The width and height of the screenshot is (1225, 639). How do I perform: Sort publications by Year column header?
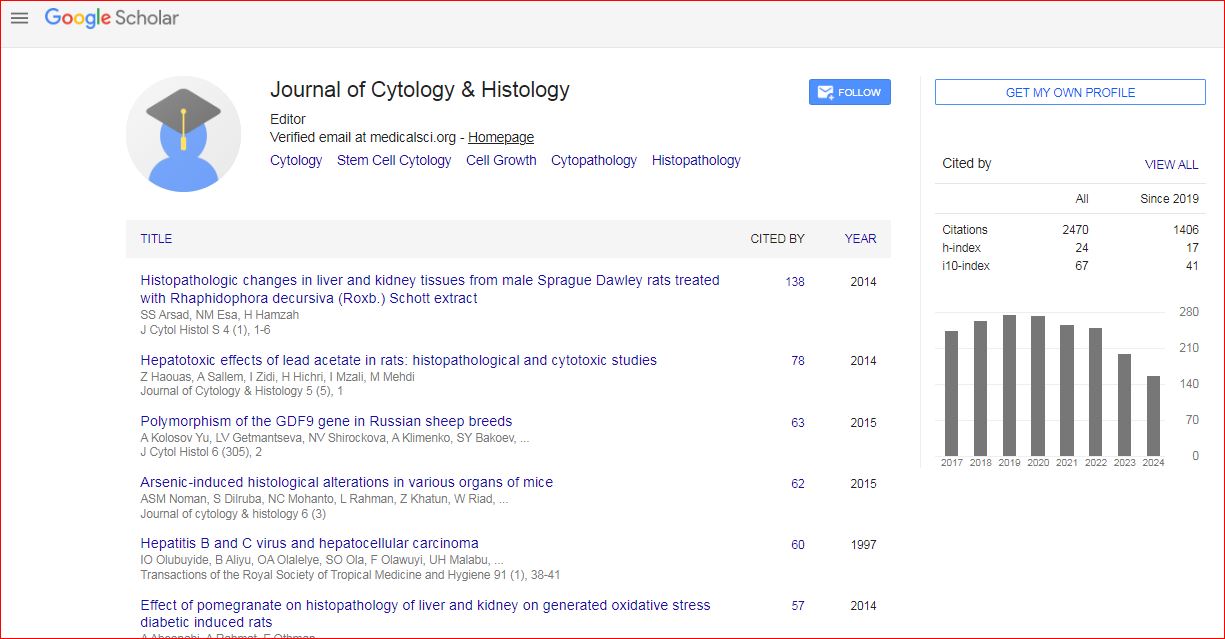[x=860, y=239]
